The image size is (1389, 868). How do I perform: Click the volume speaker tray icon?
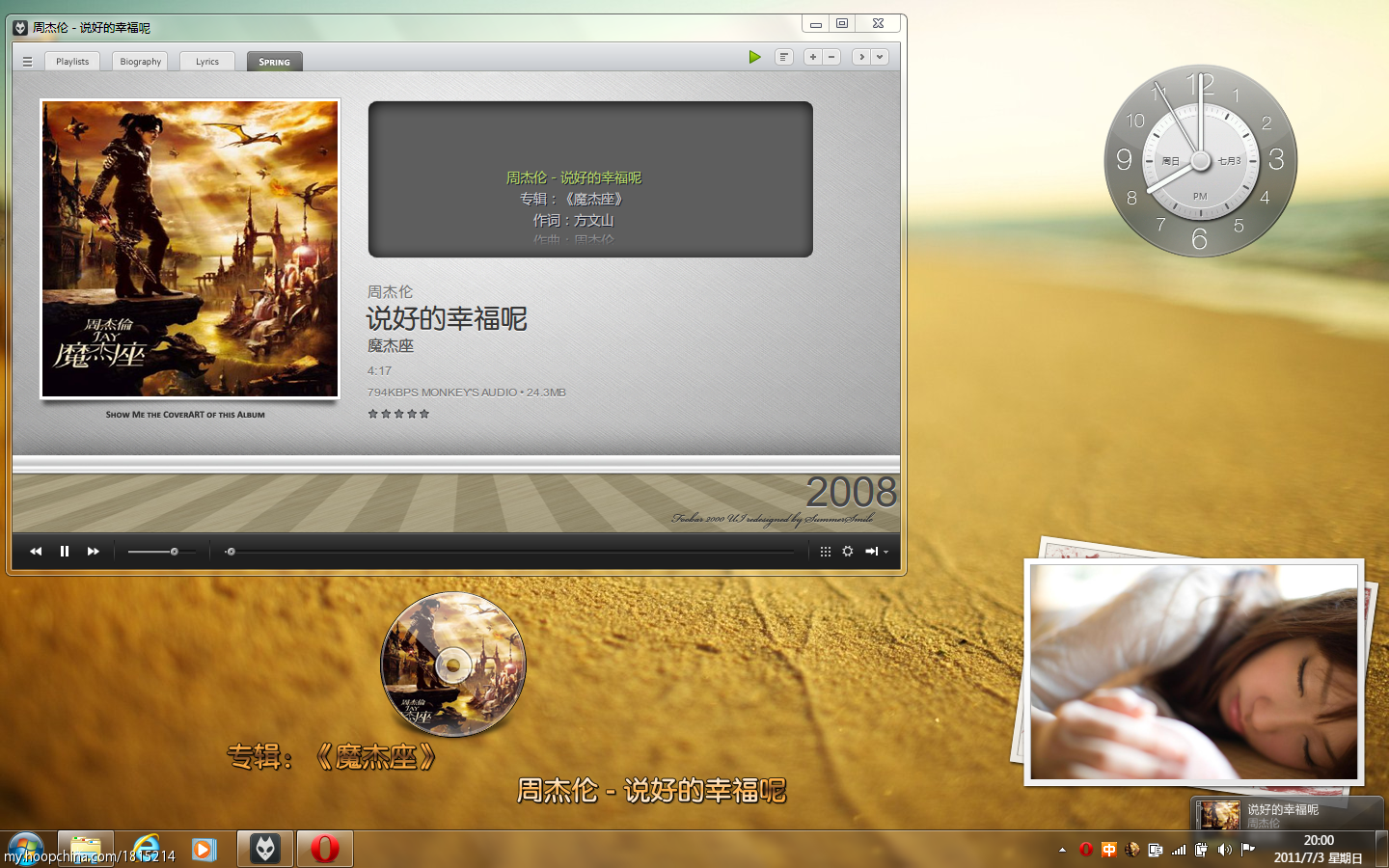[x=1225, y=850]
